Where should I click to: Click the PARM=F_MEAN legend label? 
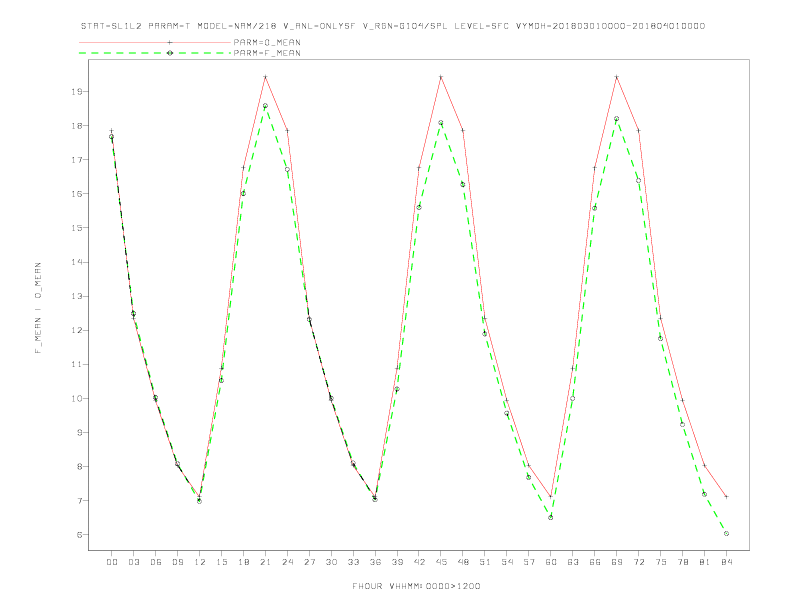tap(267, 53)
